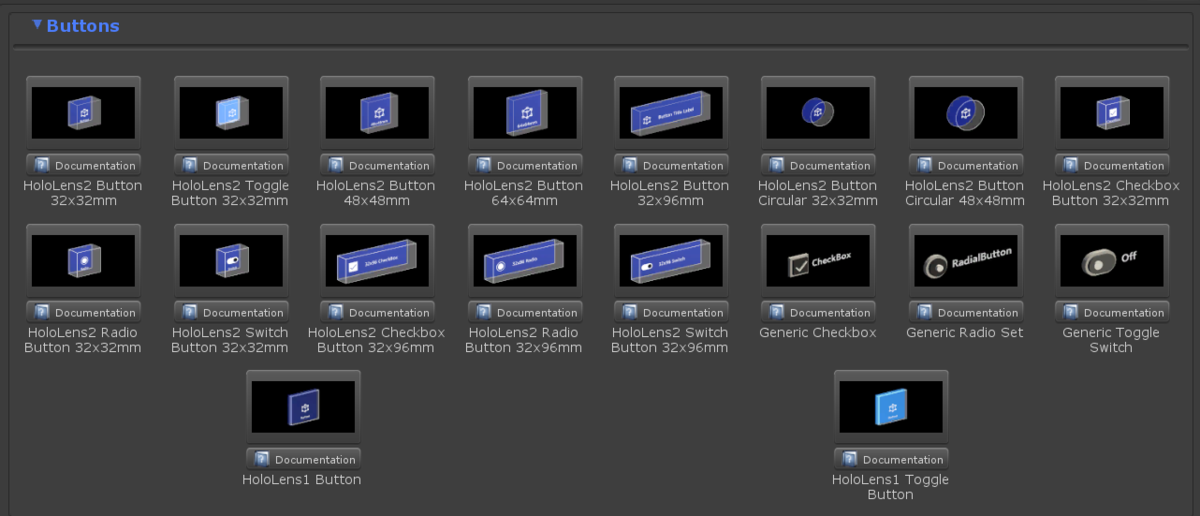
Task: Open Documentation for HoloLens2 Checkbox Button 32x32mm
Action: (x=1112, y=165)
